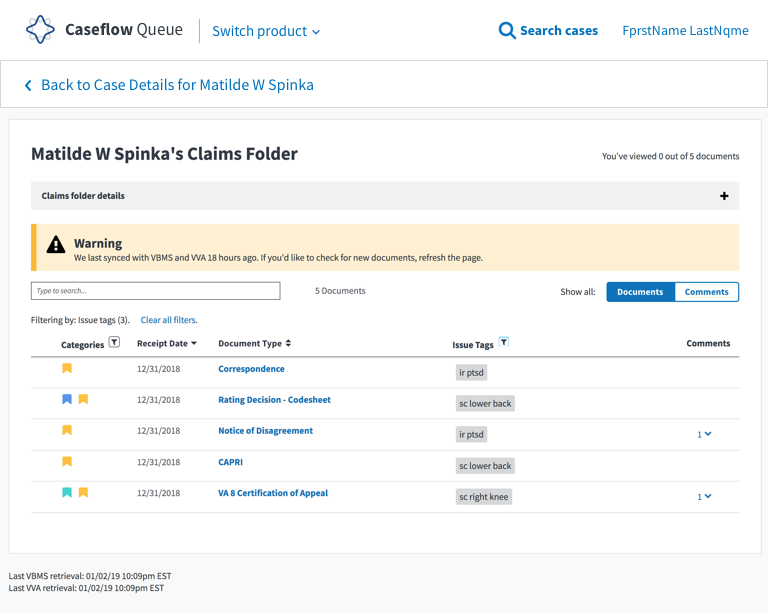Click Correspondence row yellow bookmark icon
The height and width of the screenshot is (613, 768).
click(67, 368)
